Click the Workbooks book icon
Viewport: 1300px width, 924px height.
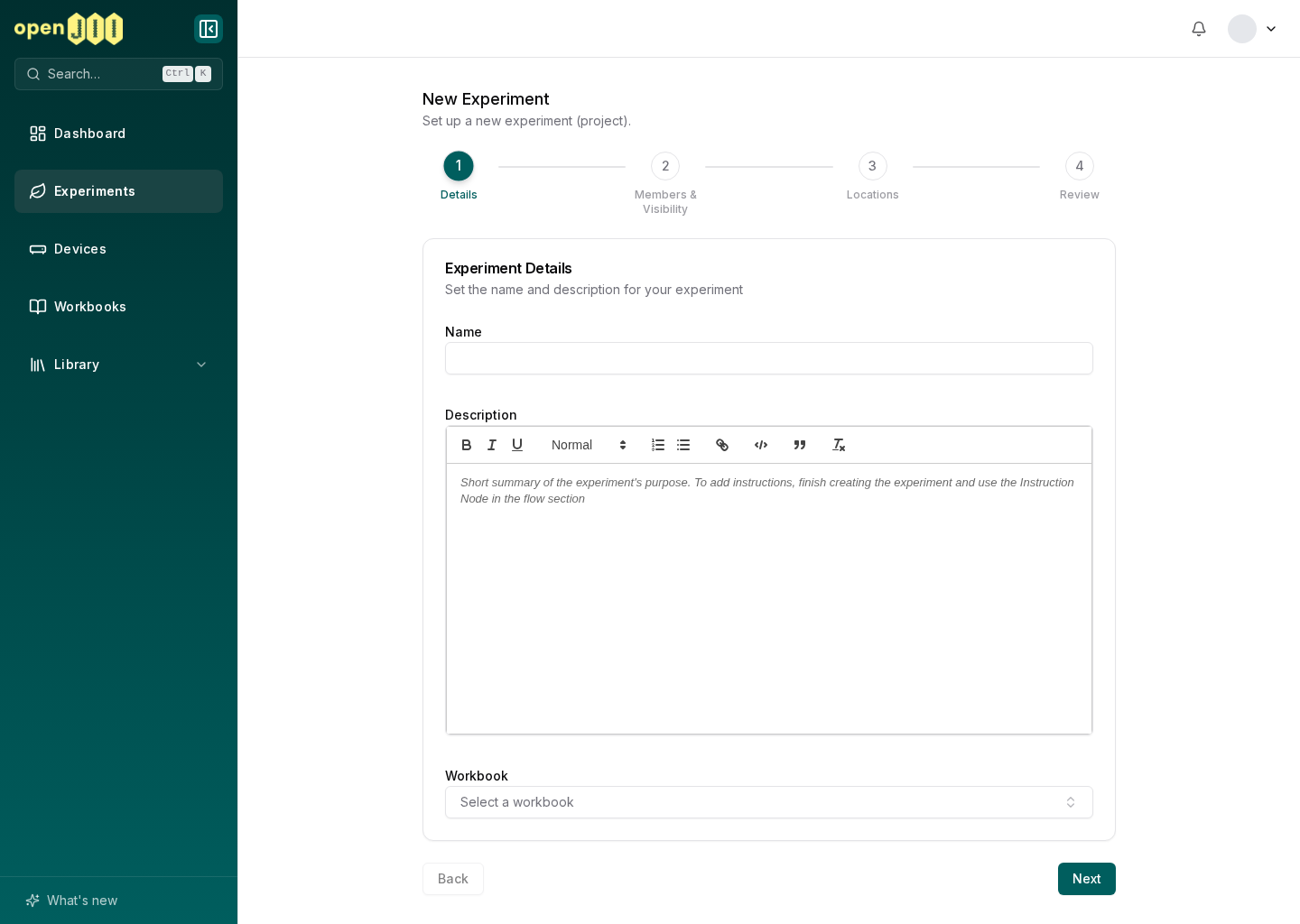(38, 307)
